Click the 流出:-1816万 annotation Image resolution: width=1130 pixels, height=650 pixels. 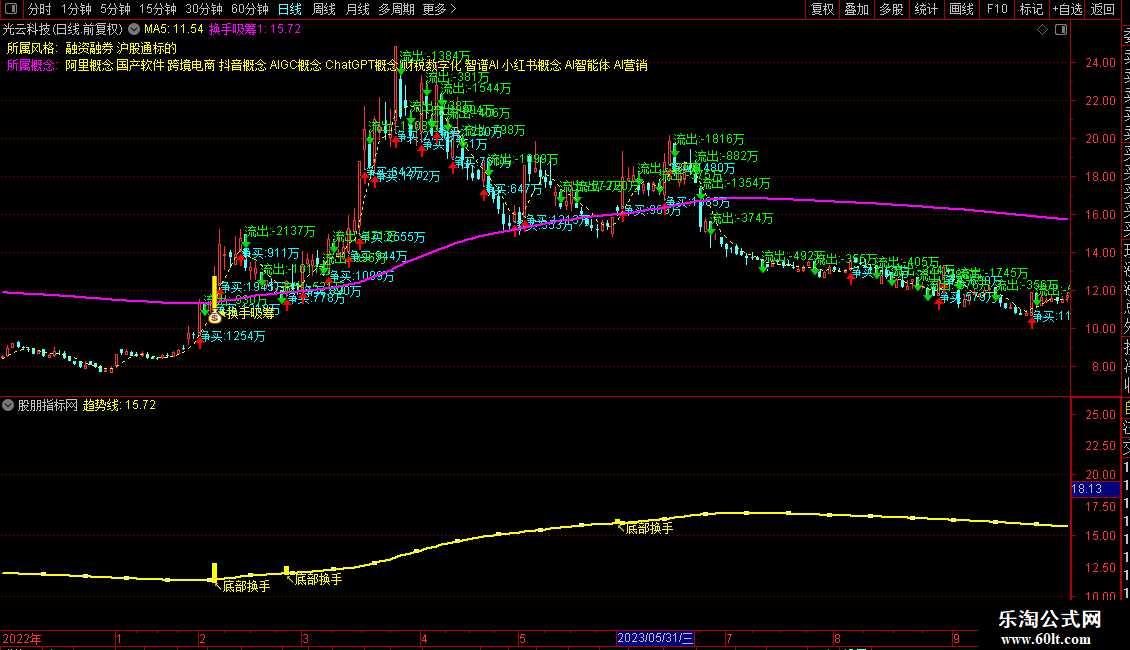tap(708, 139)
